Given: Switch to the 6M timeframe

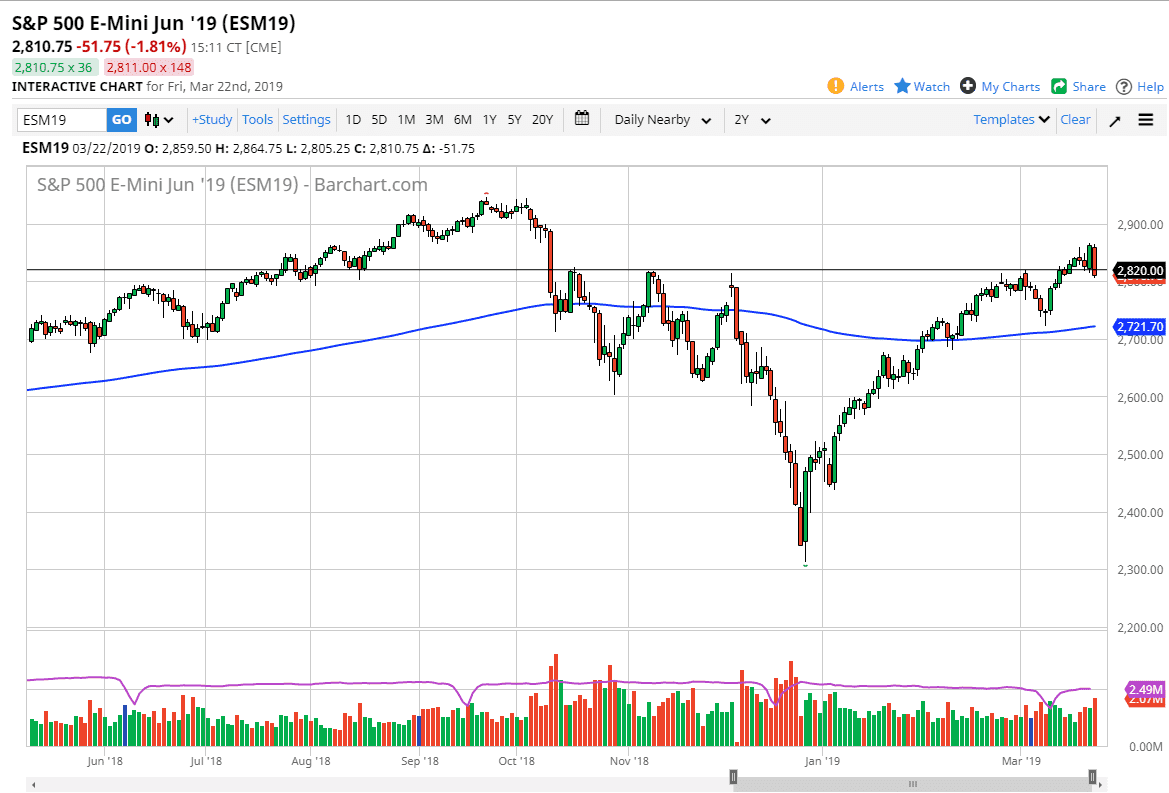Looking at the screenshot, I should (462, 119).
